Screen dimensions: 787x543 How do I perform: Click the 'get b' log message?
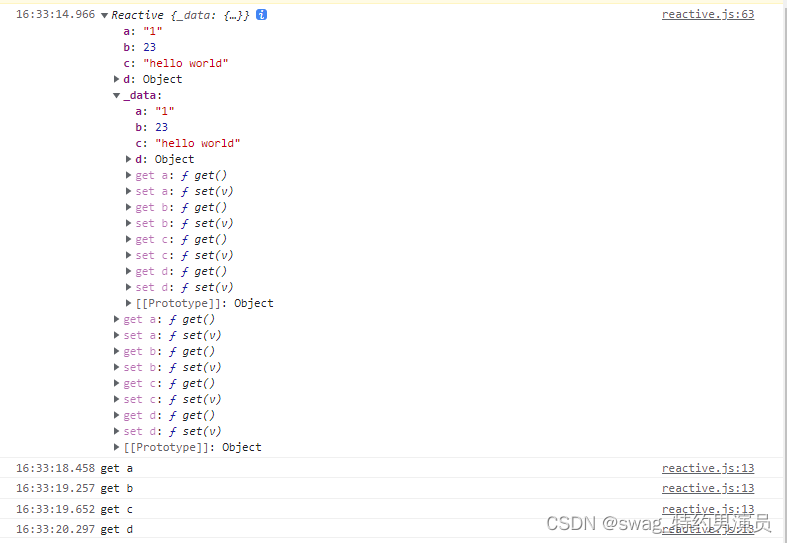click(116, 489)
